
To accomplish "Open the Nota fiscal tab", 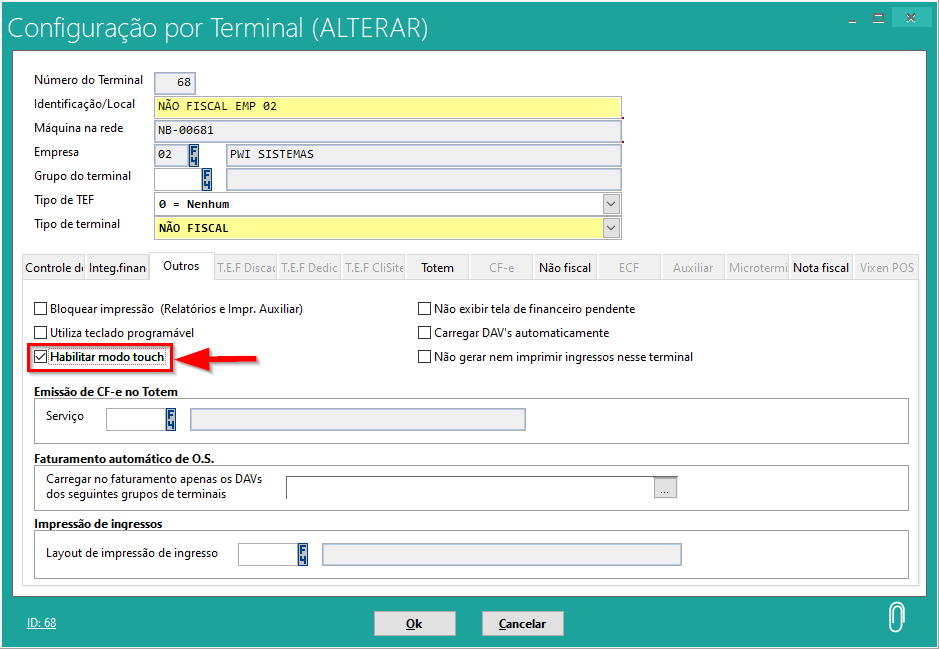I will [821, 268].
